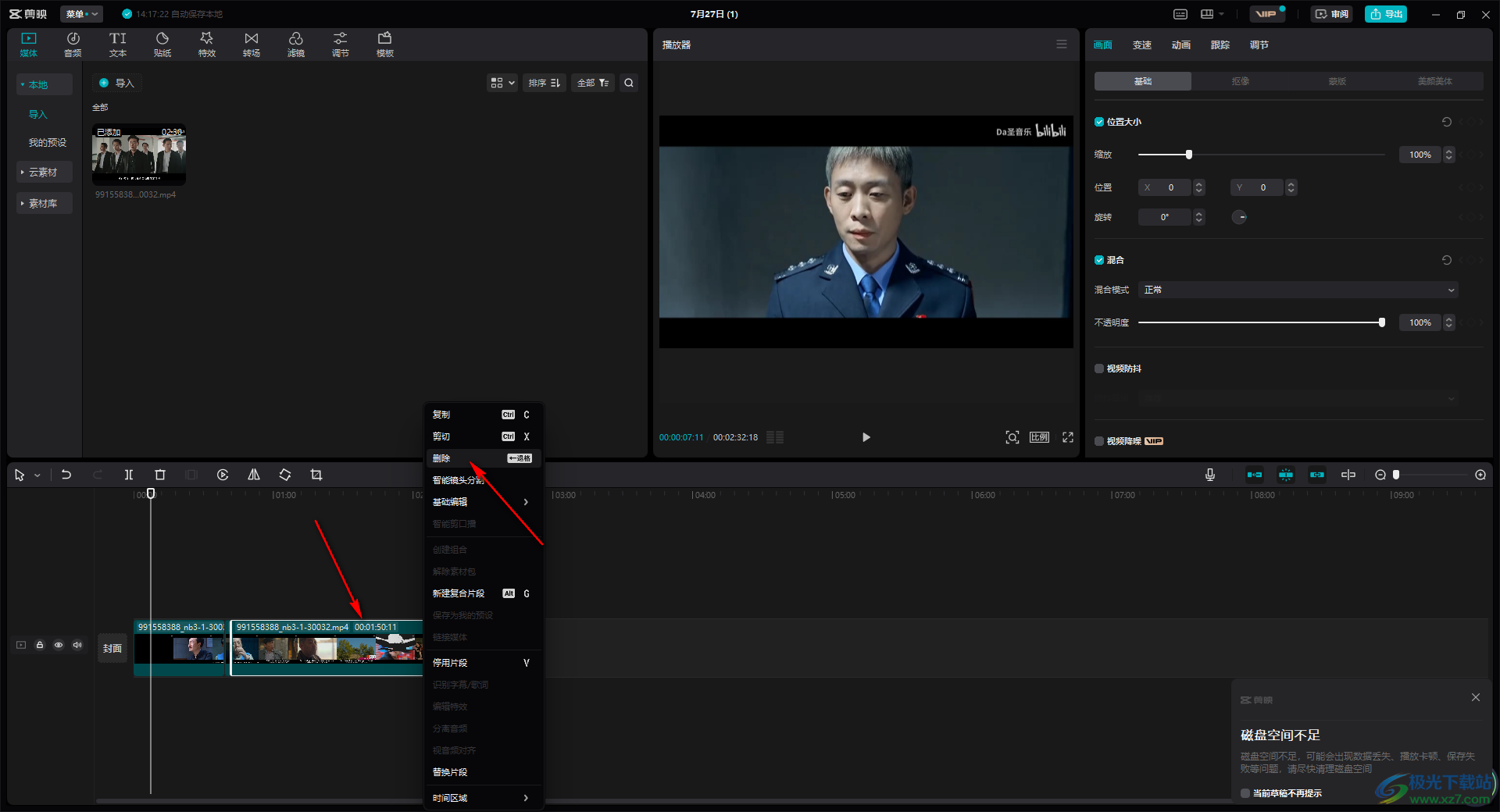Viewport: 1500px width, 812px height.
Task: Enable the 视频防抖 checkbox
Action: [x=1099, y=369]
